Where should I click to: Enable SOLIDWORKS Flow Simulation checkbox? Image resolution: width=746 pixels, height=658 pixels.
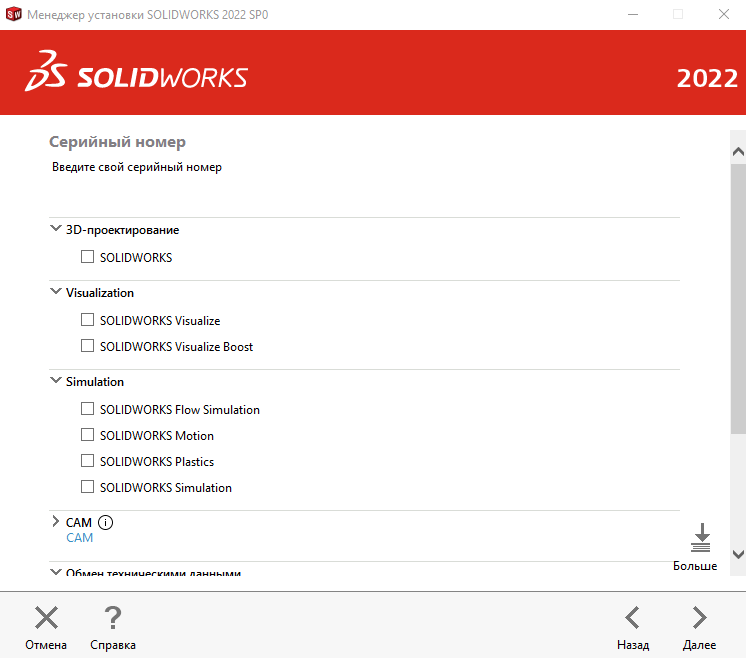(x=88, y=409)
